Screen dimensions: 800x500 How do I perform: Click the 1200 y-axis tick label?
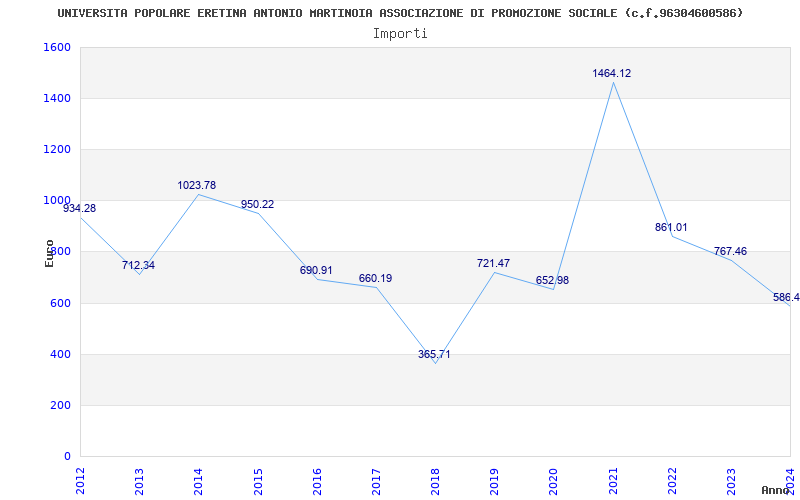57,149
